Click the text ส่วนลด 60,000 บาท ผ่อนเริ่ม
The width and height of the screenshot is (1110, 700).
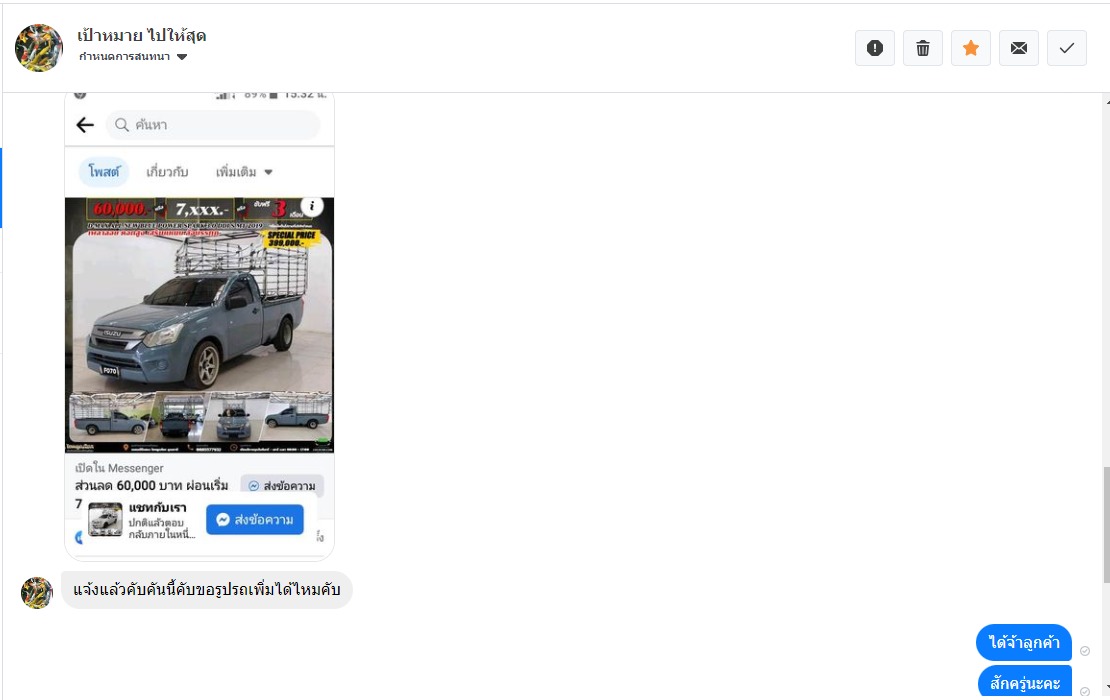pyautogui.click(x=151, y=486)
